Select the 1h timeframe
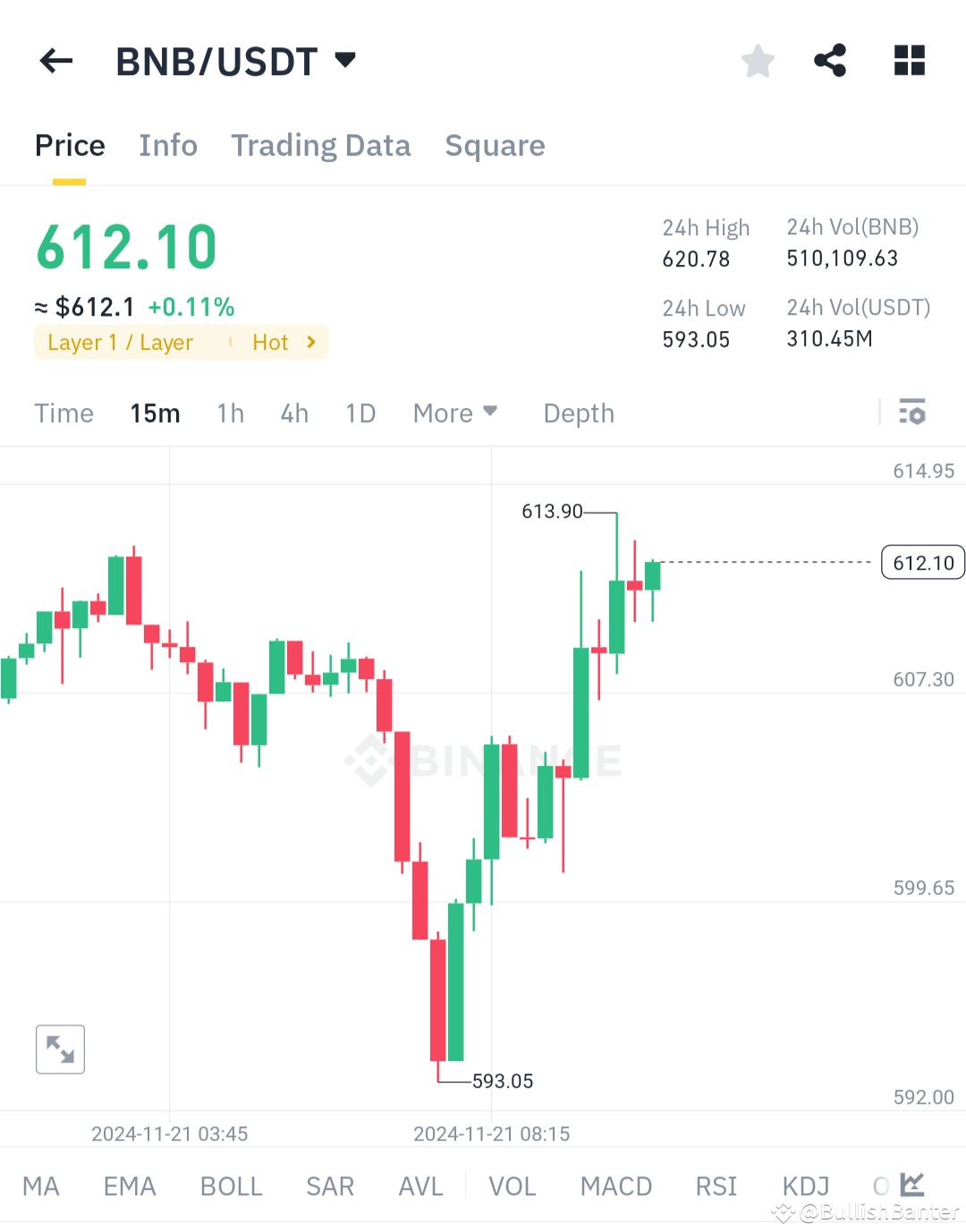Viewport: 966px width, 1232px height. pos(230,412)
